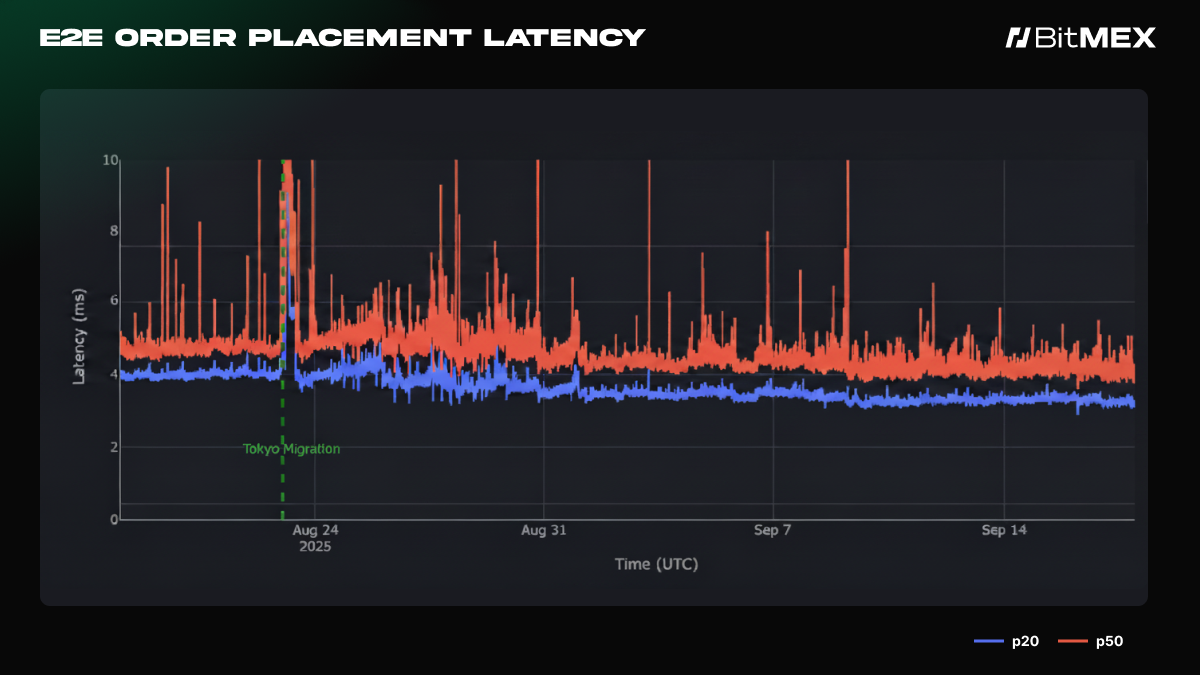Click the Time (UTC) x-axis title

point(656,564)
